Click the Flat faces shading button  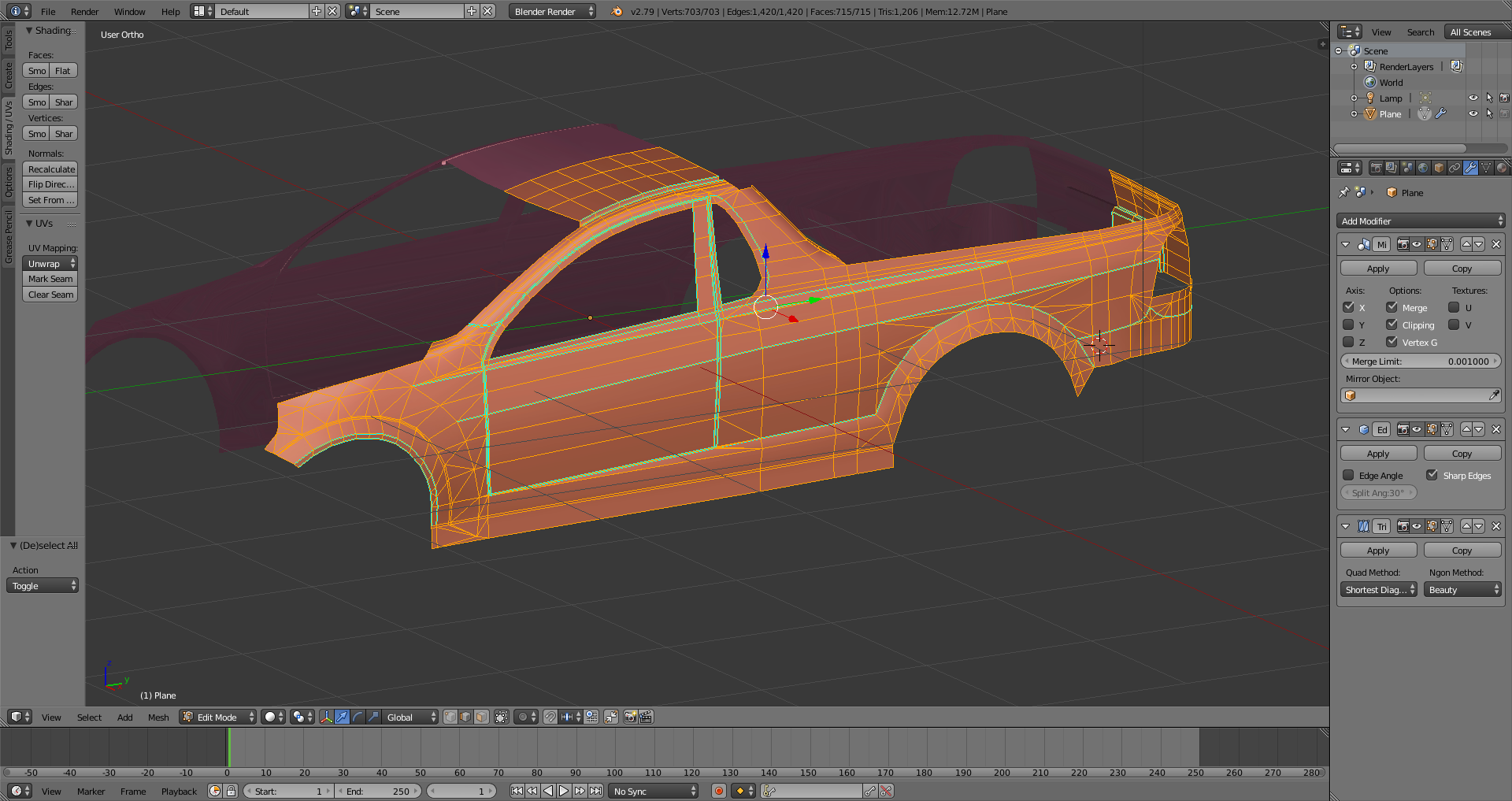[x=64, y=70]
